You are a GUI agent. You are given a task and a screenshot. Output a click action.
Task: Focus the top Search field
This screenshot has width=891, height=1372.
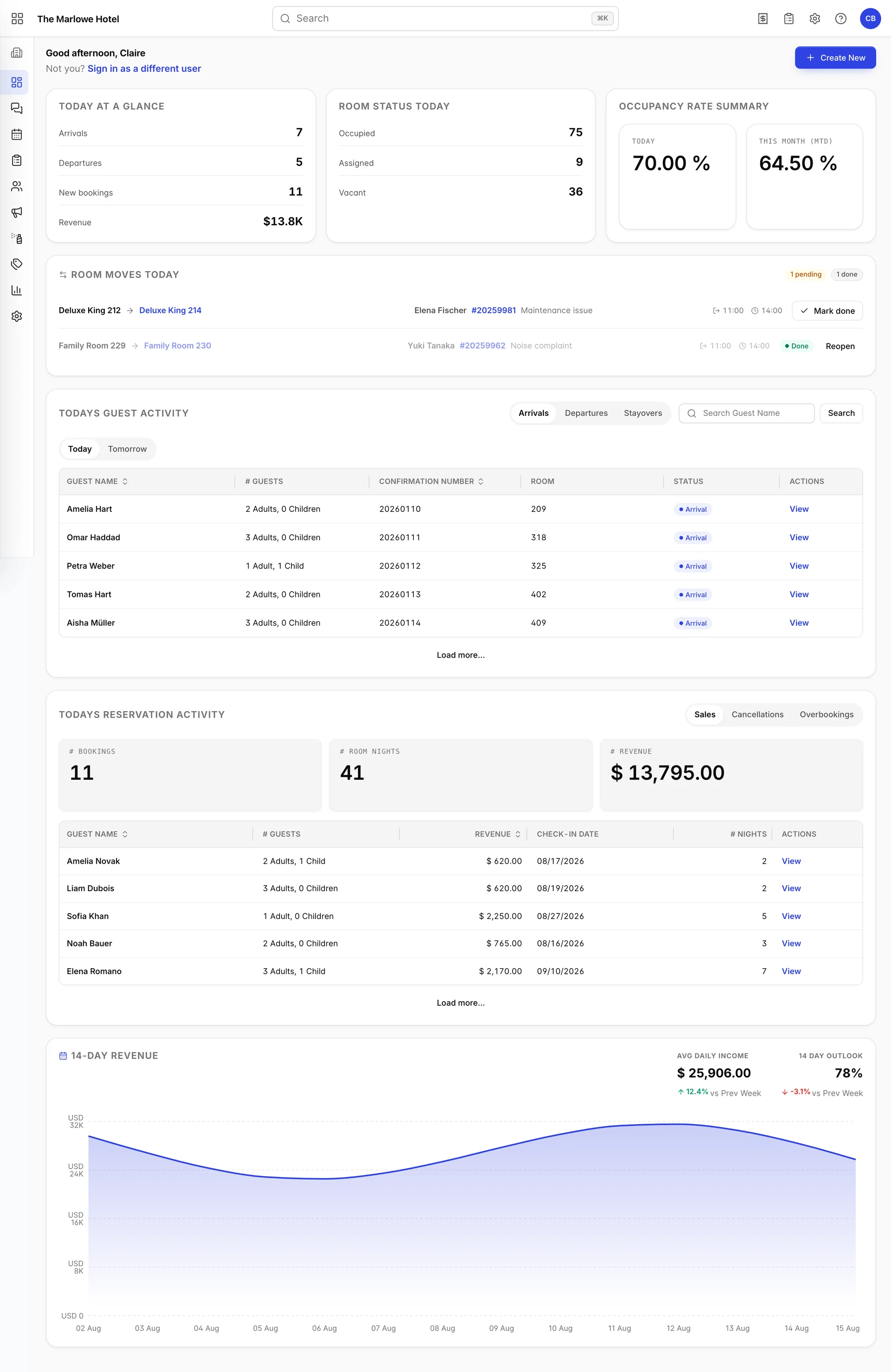(x=445, y=19)
